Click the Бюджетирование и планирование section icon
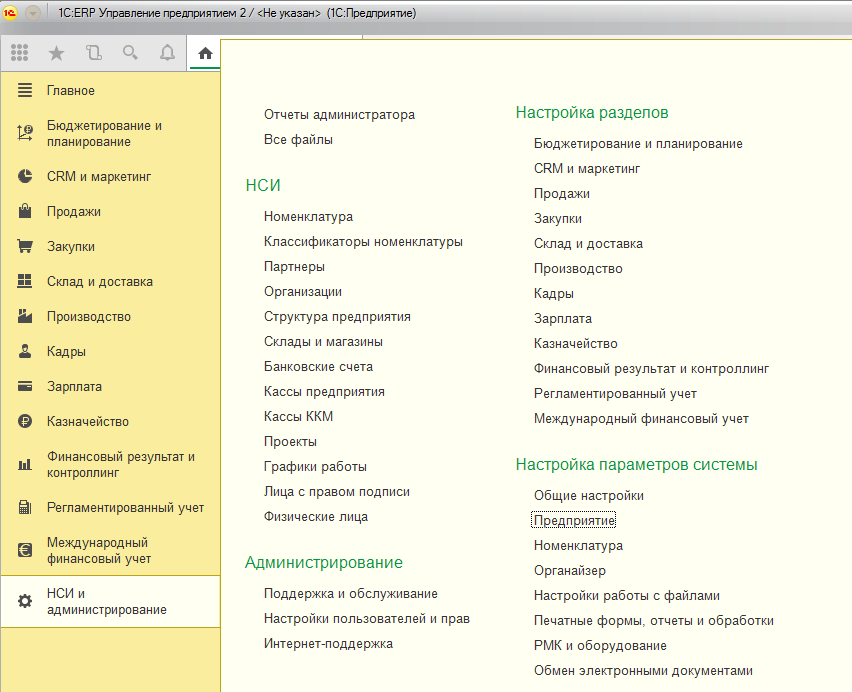852x692 pixels. (x=25, y=133)
